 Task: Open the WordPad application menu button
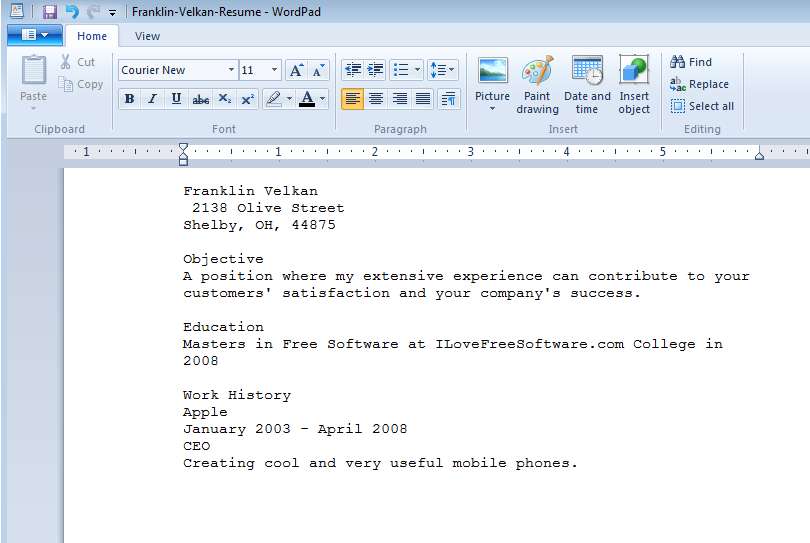(35, 35)
